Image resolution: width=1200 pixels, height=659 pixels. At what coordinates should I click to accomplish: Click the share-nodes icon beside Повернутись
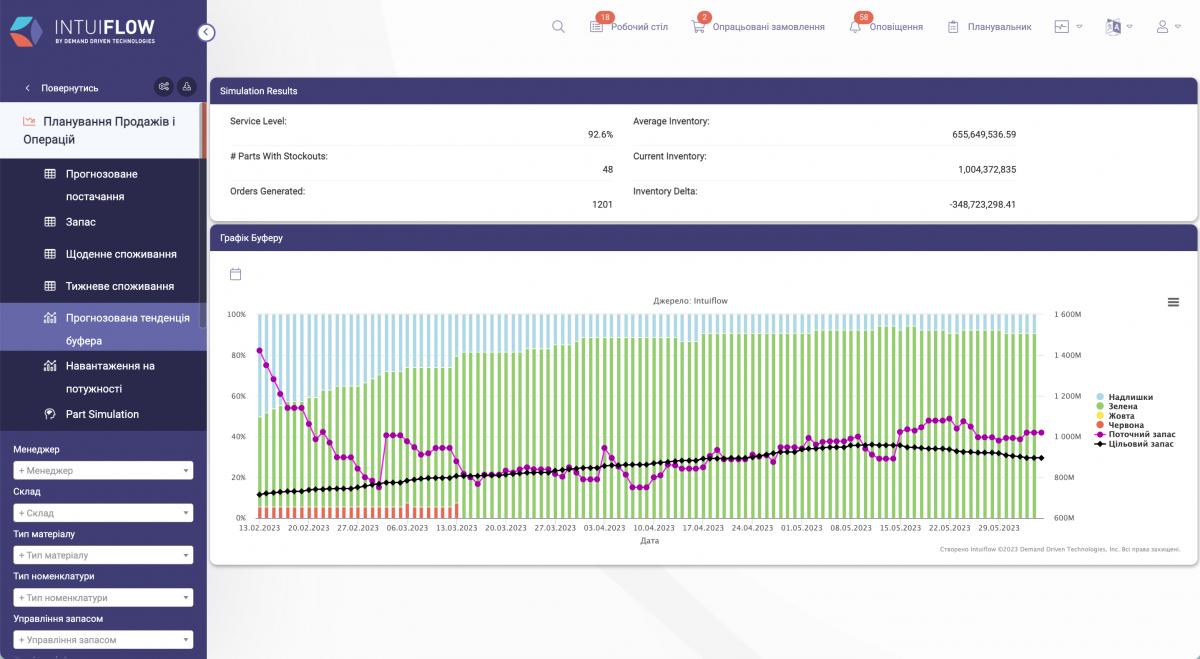[163, 87]
